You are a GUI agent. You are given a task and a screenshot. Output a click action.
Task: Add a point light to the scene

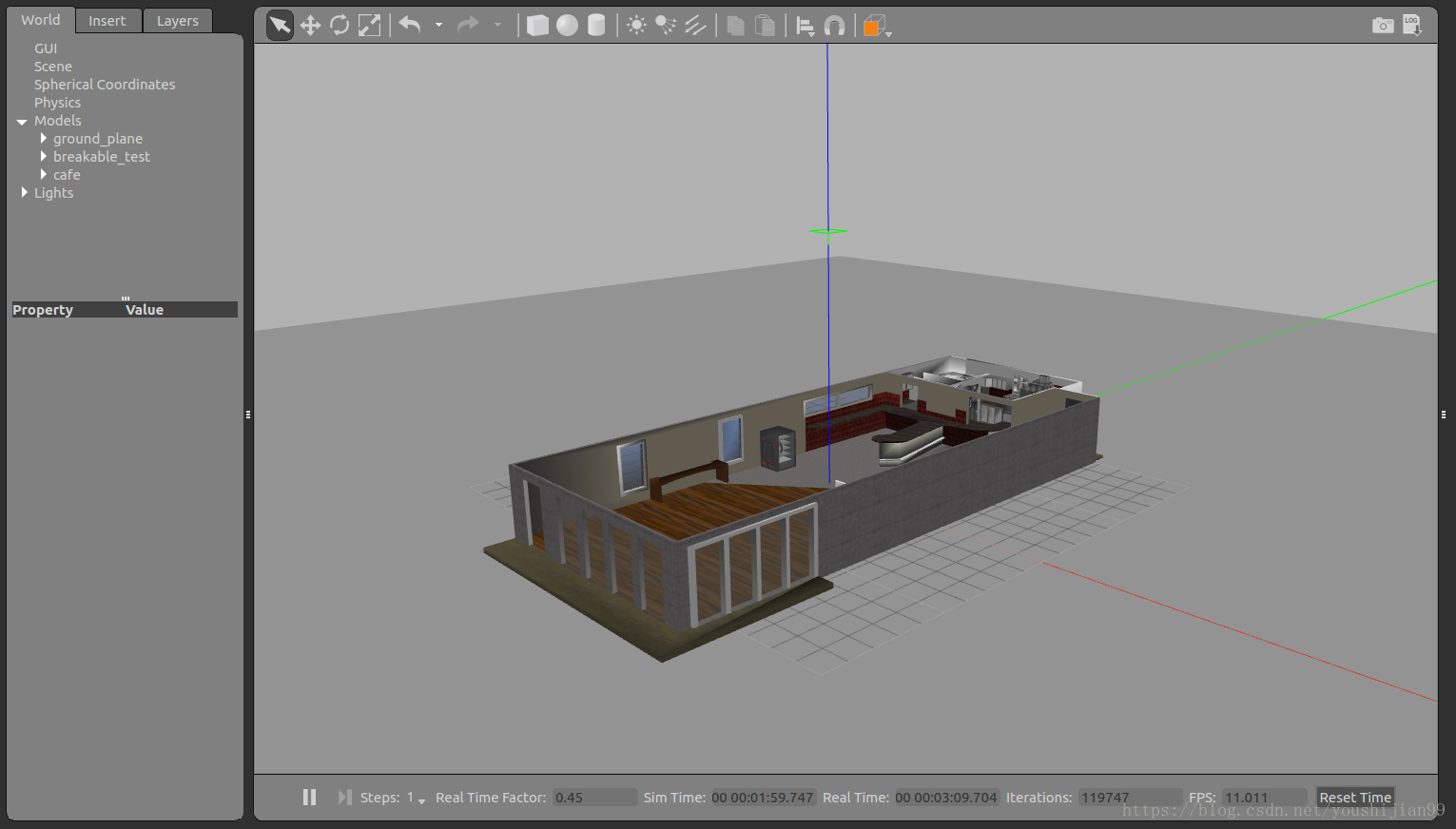tap(636, 26)
